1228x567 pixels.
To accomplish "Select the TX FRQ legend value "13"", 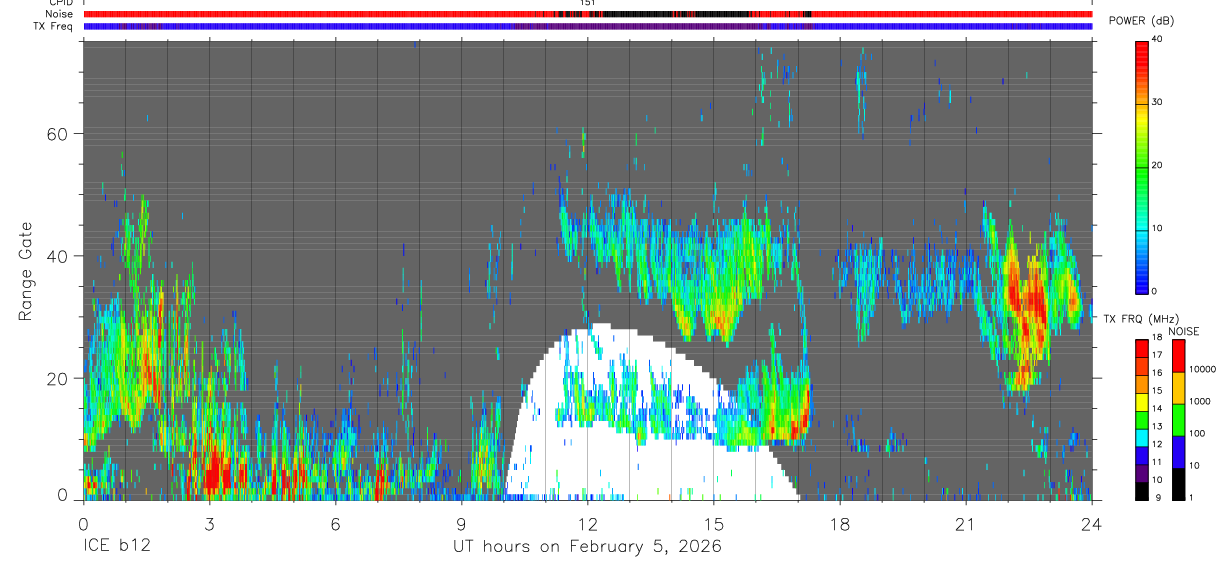I will [1157, 427].
